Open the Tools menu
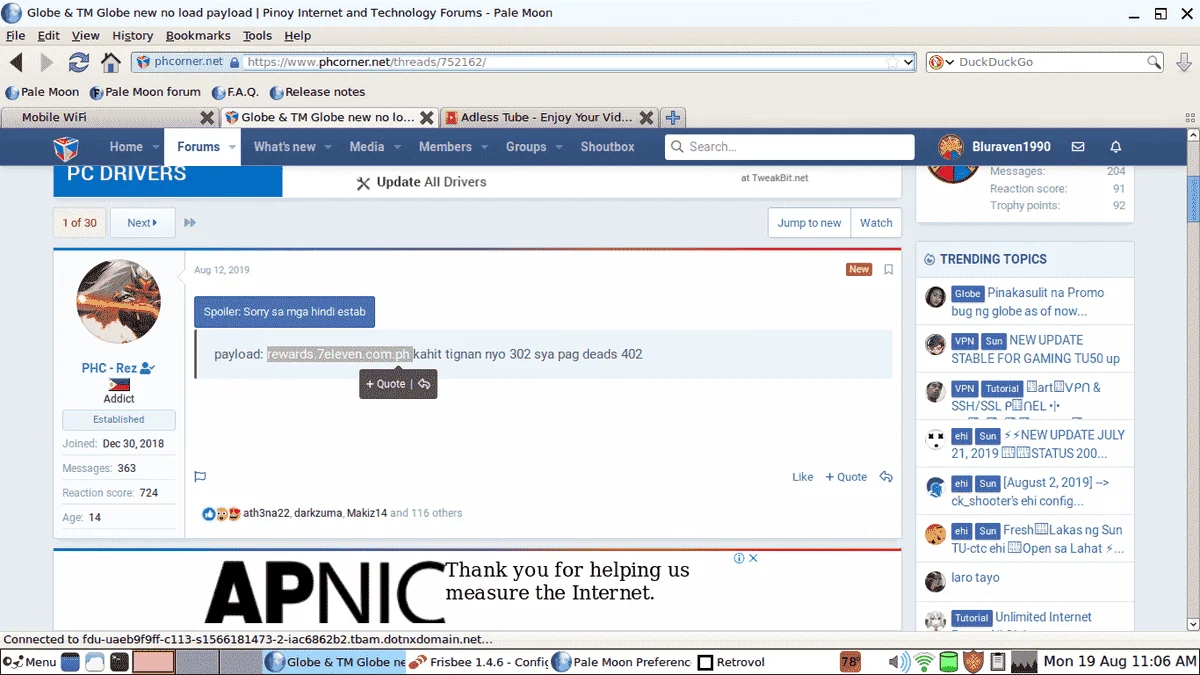This screenshot has height=675, width=1200. point(257,35)
